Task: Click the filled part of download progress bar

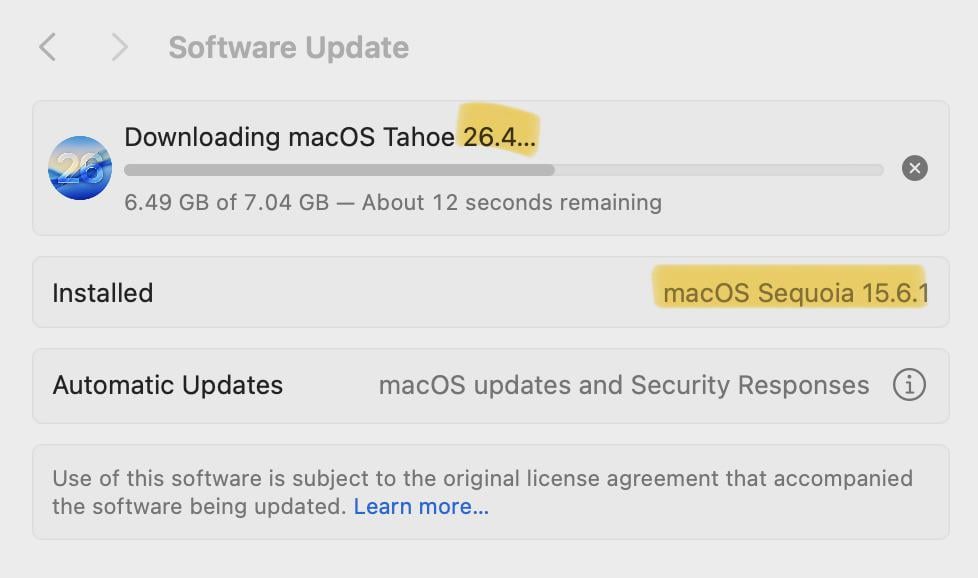Action: pos(338,170)
